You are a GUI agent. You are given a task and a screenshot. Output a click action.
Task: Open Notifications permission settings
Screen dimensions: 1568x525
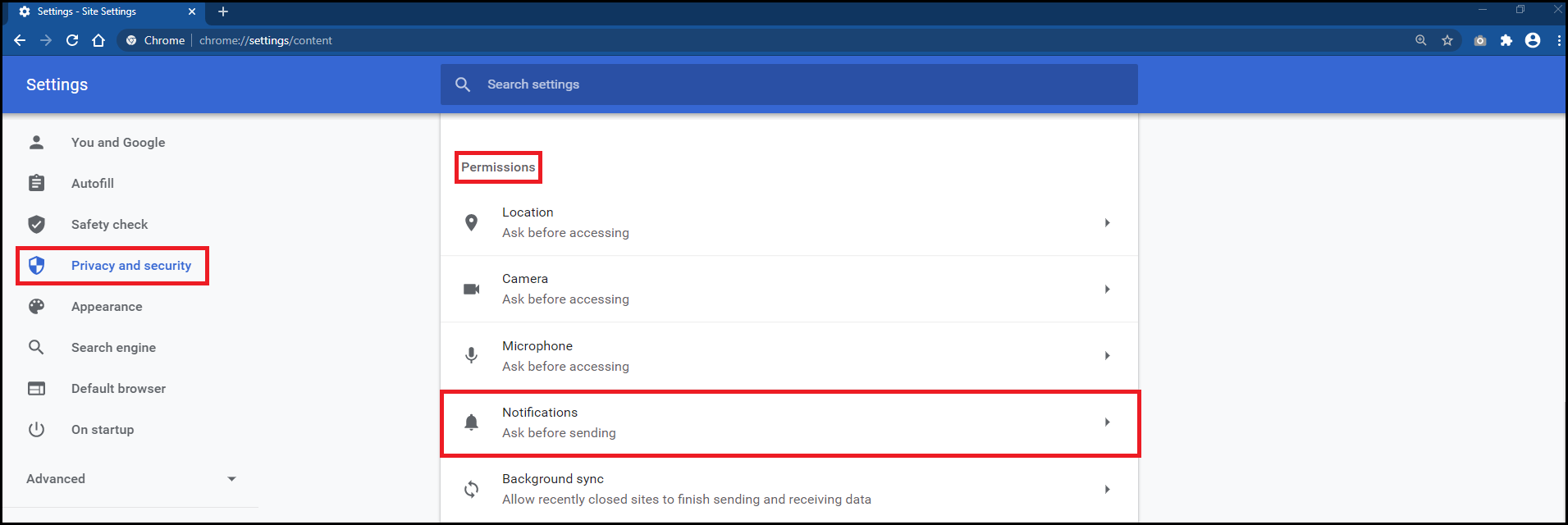[x=789, y=422]
